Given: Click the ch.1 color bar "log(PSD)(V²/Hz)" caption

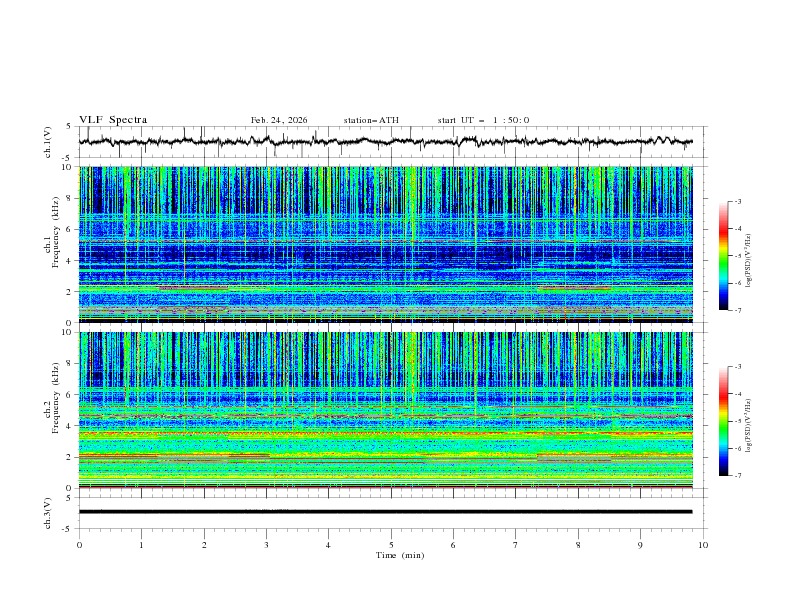Looking at the screenshot, I should pyautogui.click(x=749, y=260).
